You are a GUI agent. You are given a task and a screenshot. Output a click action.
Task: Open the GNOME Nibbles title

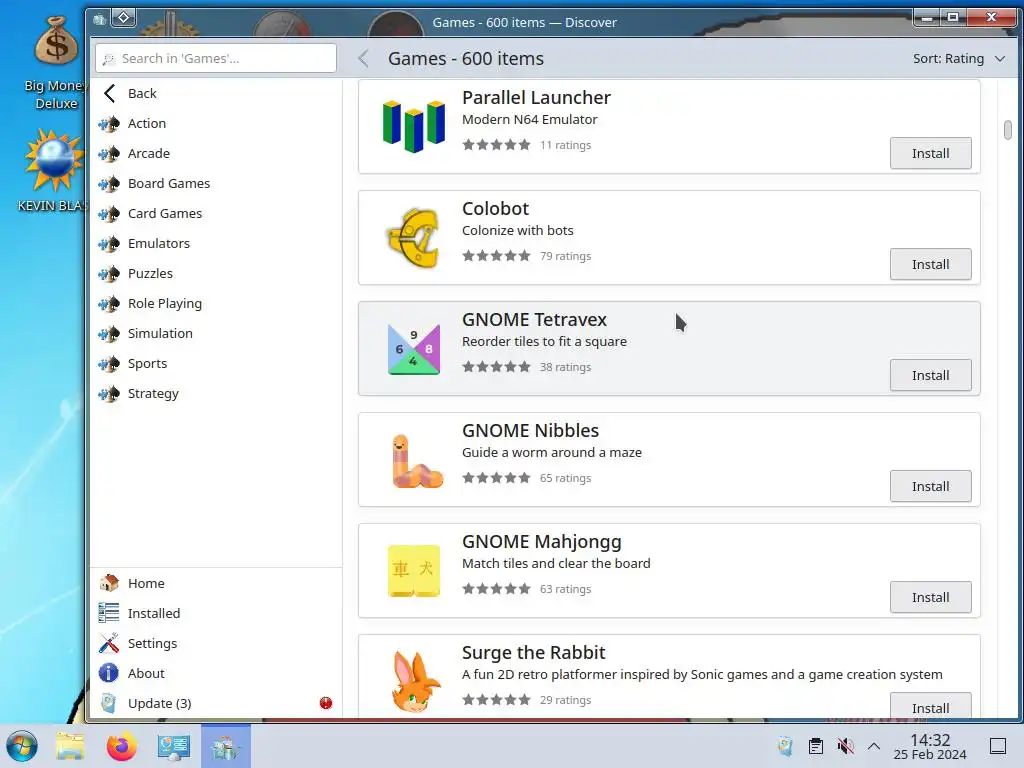(530, 431)
